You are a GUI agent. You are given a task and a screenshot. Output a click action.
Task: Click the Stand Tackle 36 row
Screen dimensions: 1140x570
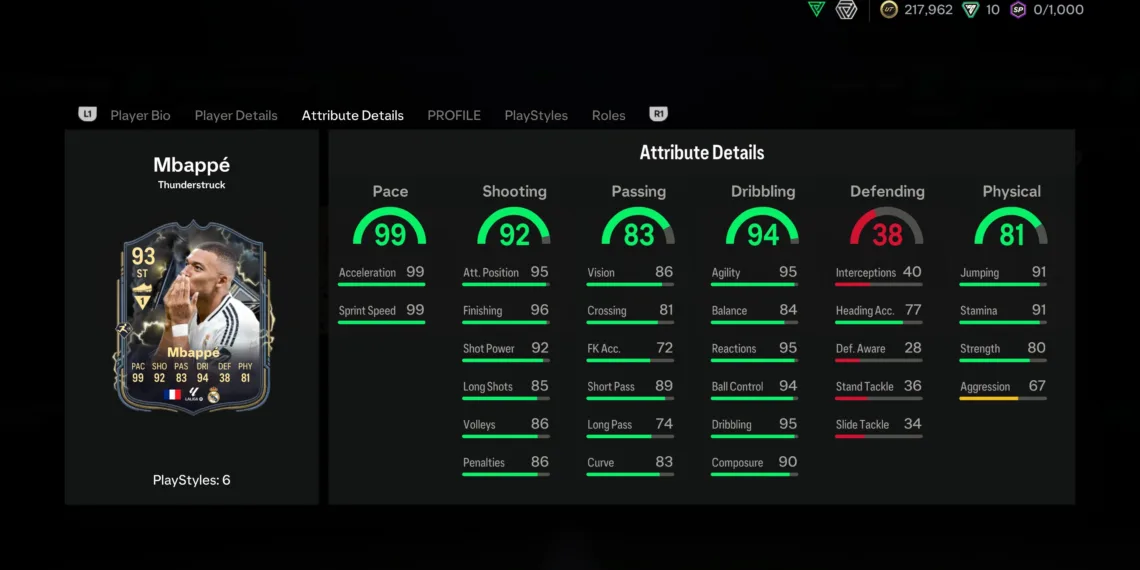pyautogui.click(x=879, y=389)
